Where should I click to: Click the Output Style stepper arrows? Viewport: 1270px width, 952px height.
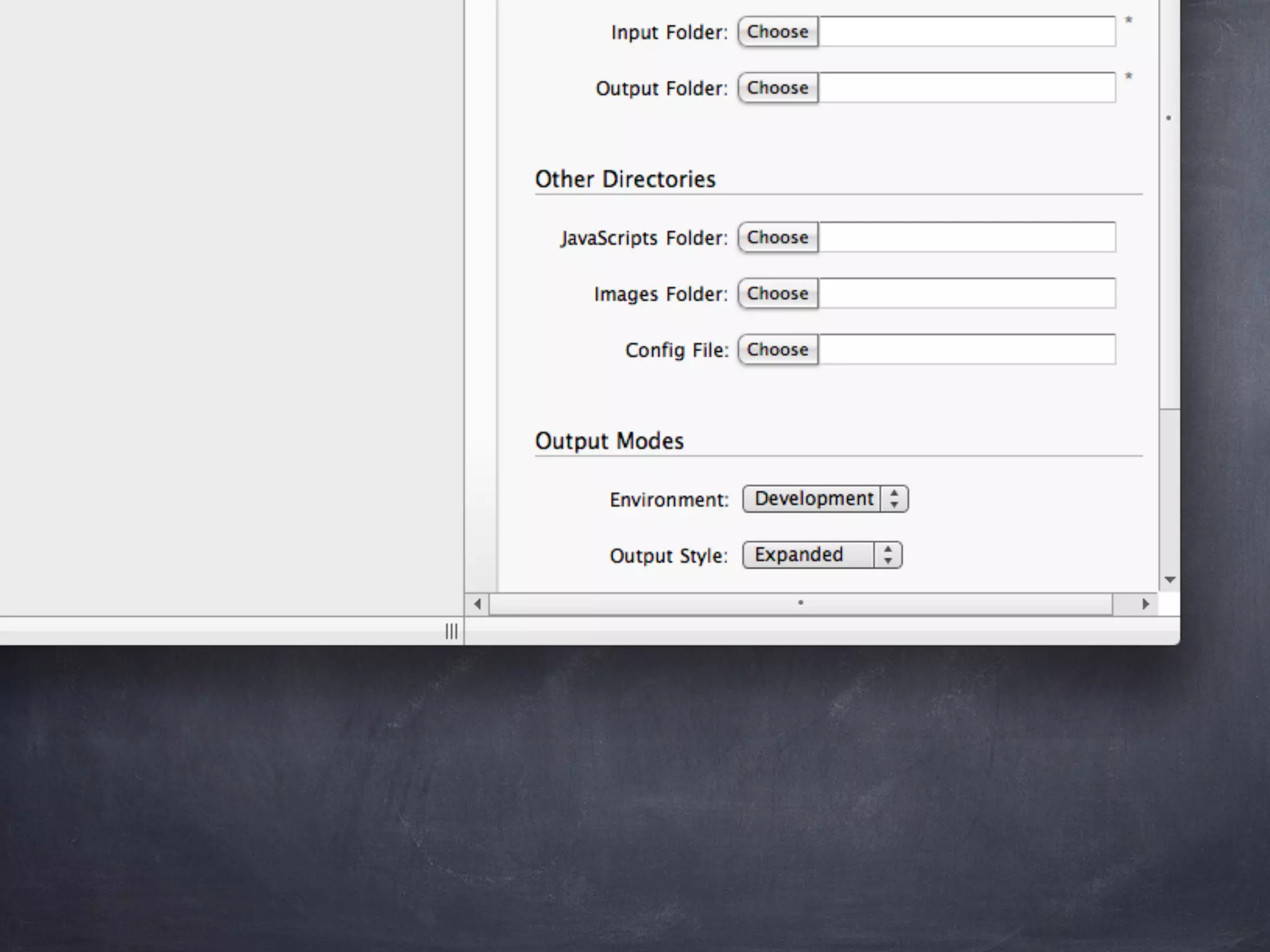coord(888,555)
